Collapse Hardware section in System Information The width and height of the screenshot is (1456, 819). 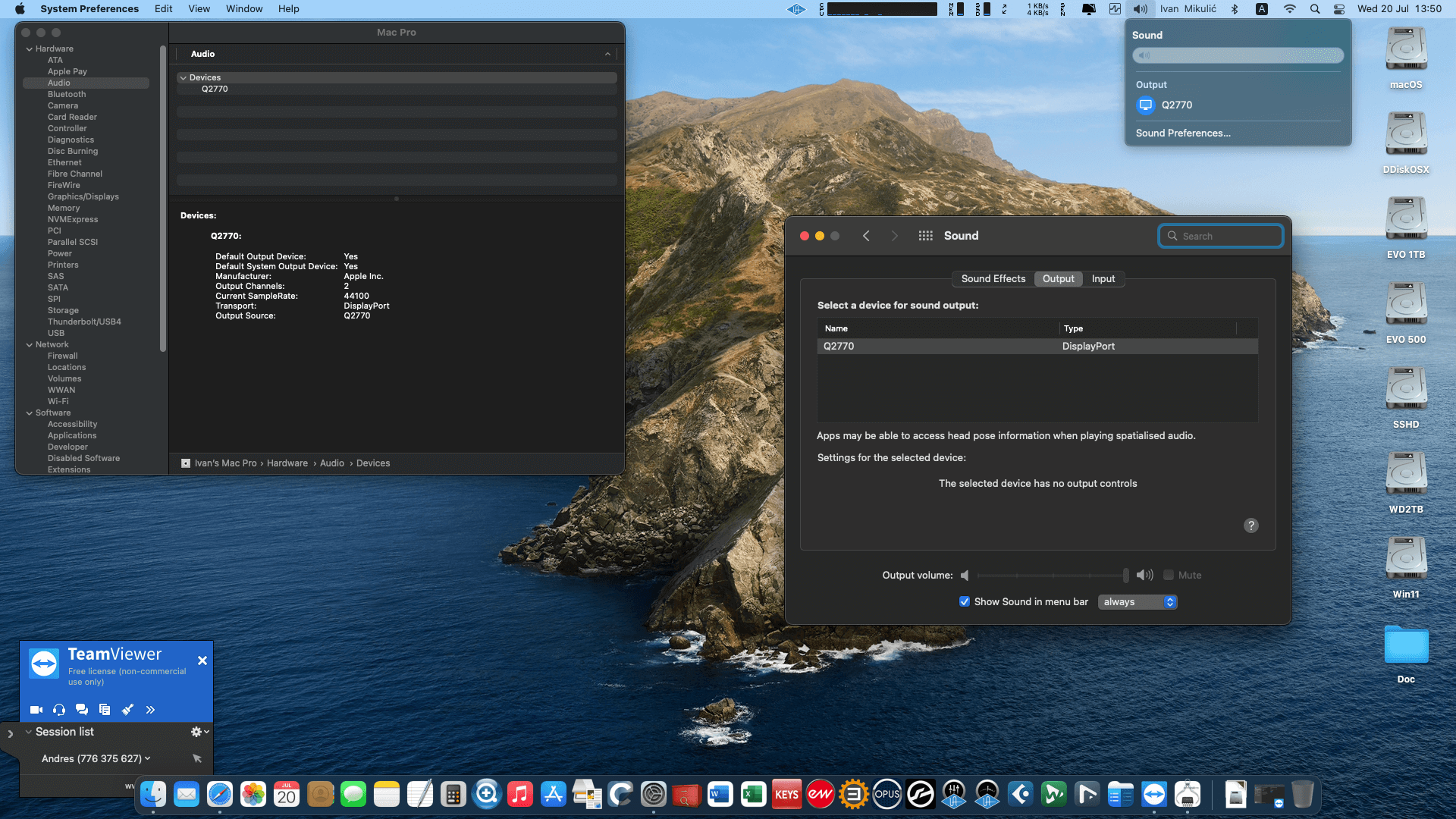pos(30,49)
